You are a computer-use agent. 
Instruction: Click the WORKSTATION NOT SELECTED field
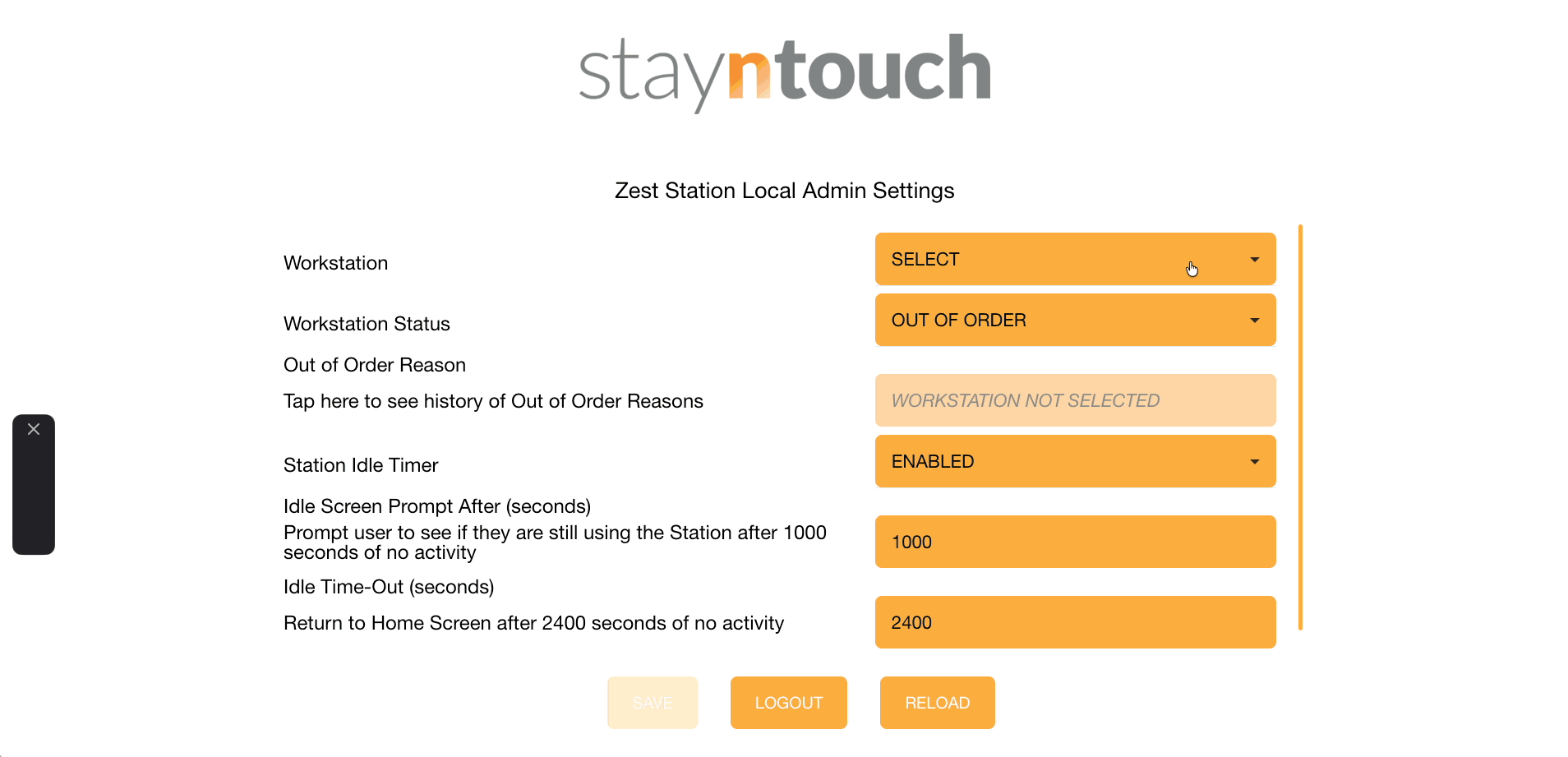click(1075, 400)
